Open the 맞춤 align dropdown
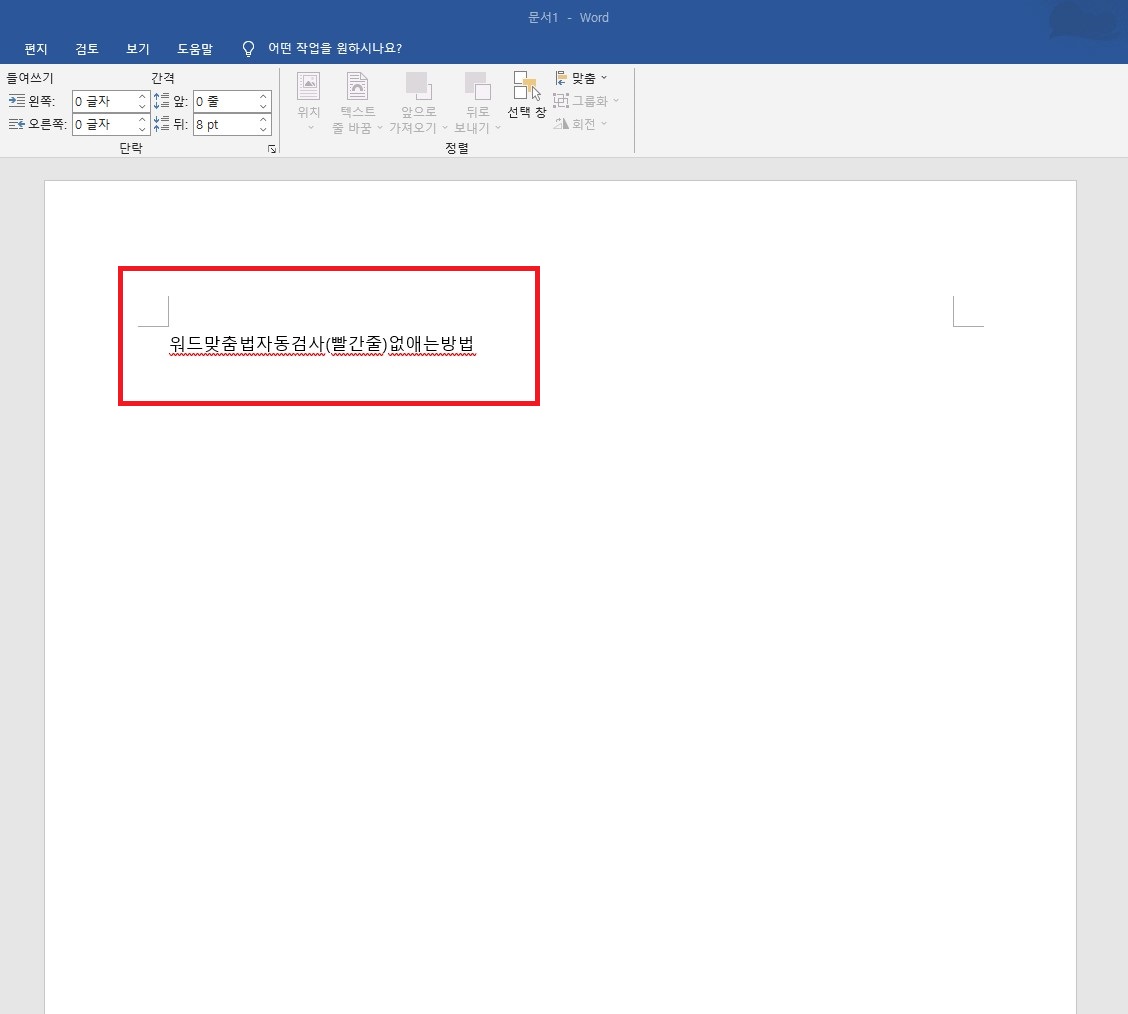Screen dimensions: 1128x1014 581,78
